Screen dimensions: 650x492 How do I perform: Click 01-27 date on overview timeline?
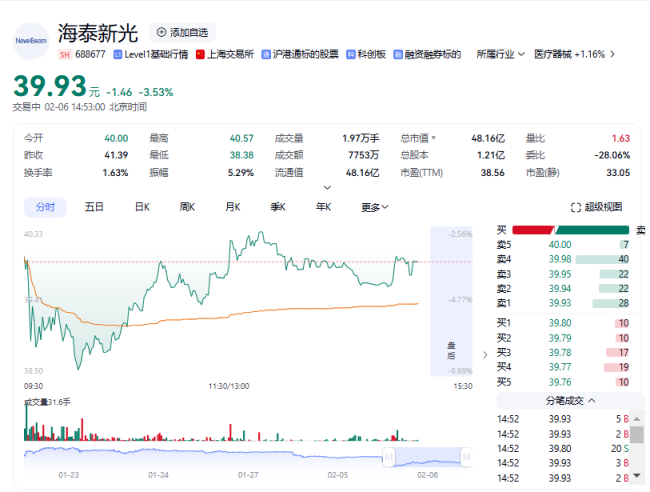tap(248, 475)
